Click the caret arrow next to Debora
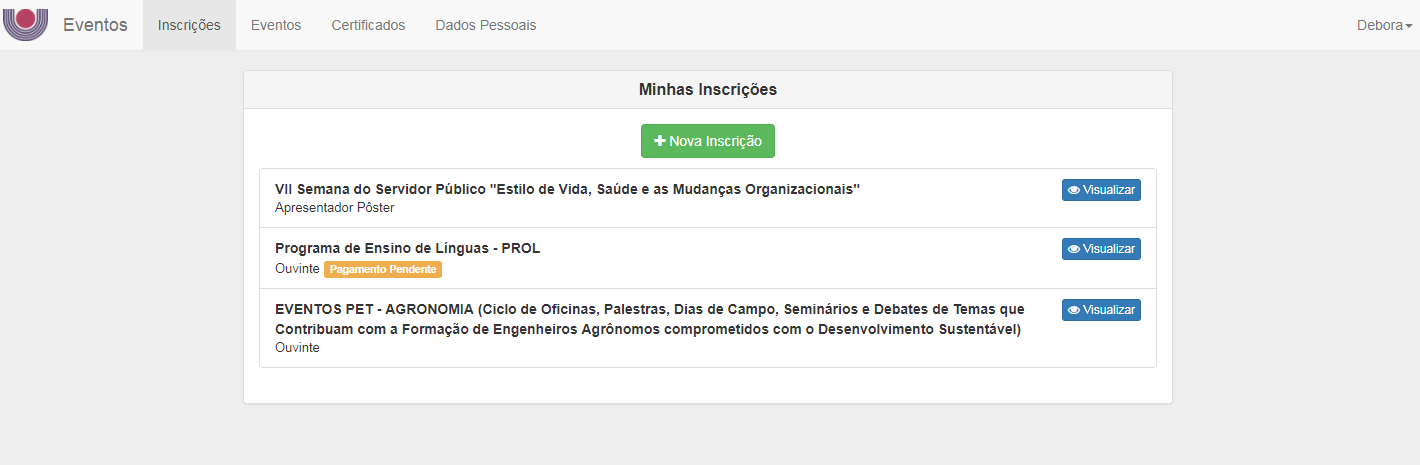This screenshot has height=465, width=1420. point(1409,26)
